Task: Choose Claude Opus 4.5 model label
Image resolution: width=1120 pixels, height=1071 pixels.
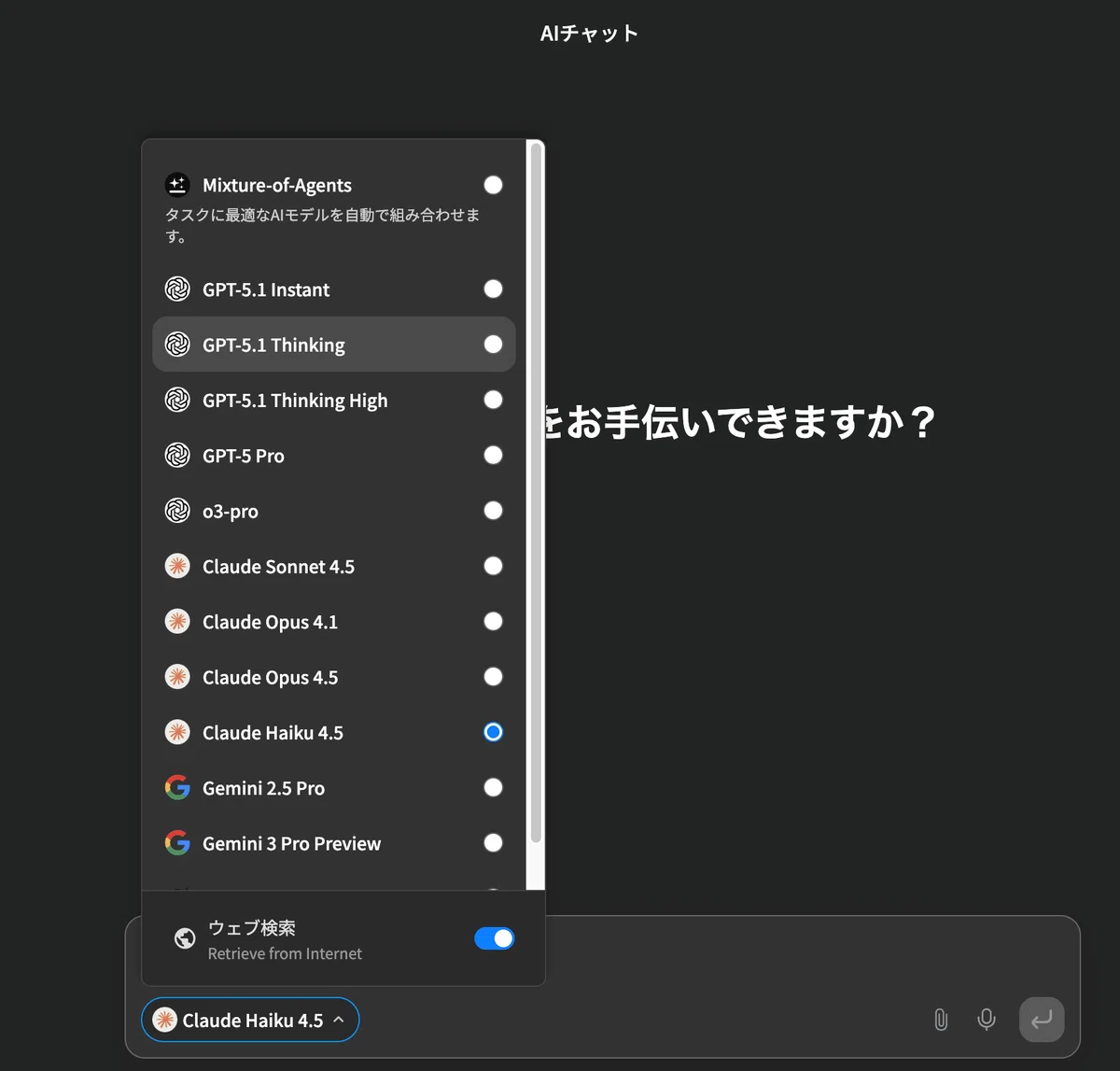Action: tap(270, 678)
